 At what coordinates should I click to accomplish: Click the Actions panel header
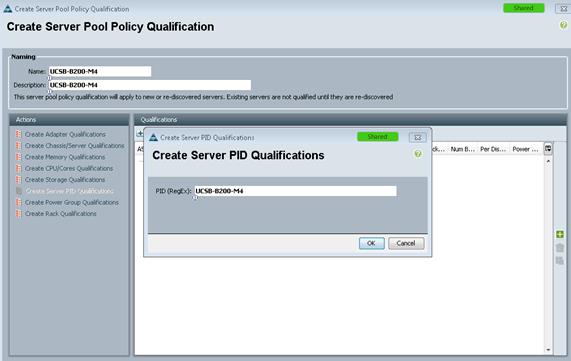[69, 119]
